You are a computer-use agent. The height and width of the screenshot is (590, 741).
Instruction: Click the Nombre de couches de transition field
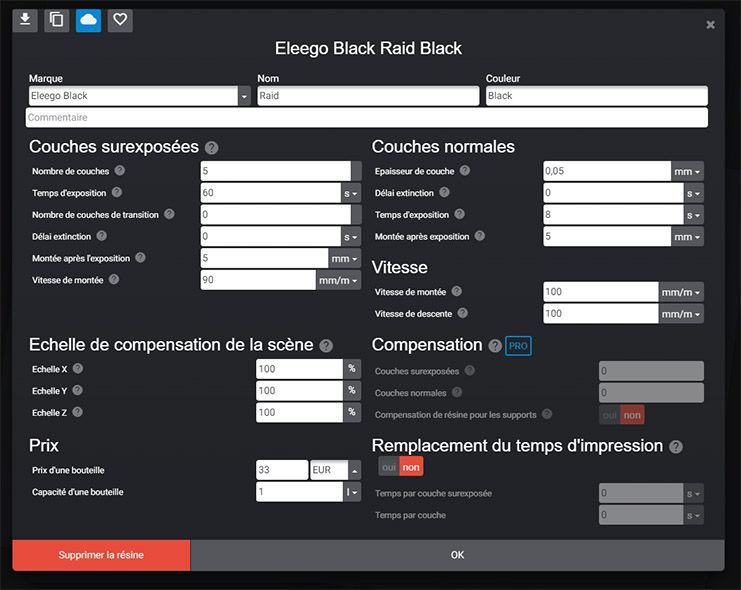[x=276, y=215]
